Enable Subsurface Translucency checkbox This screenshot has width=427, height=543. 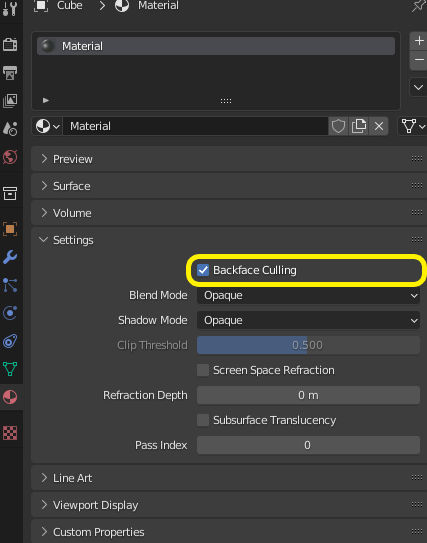click(x=203, y=420)
